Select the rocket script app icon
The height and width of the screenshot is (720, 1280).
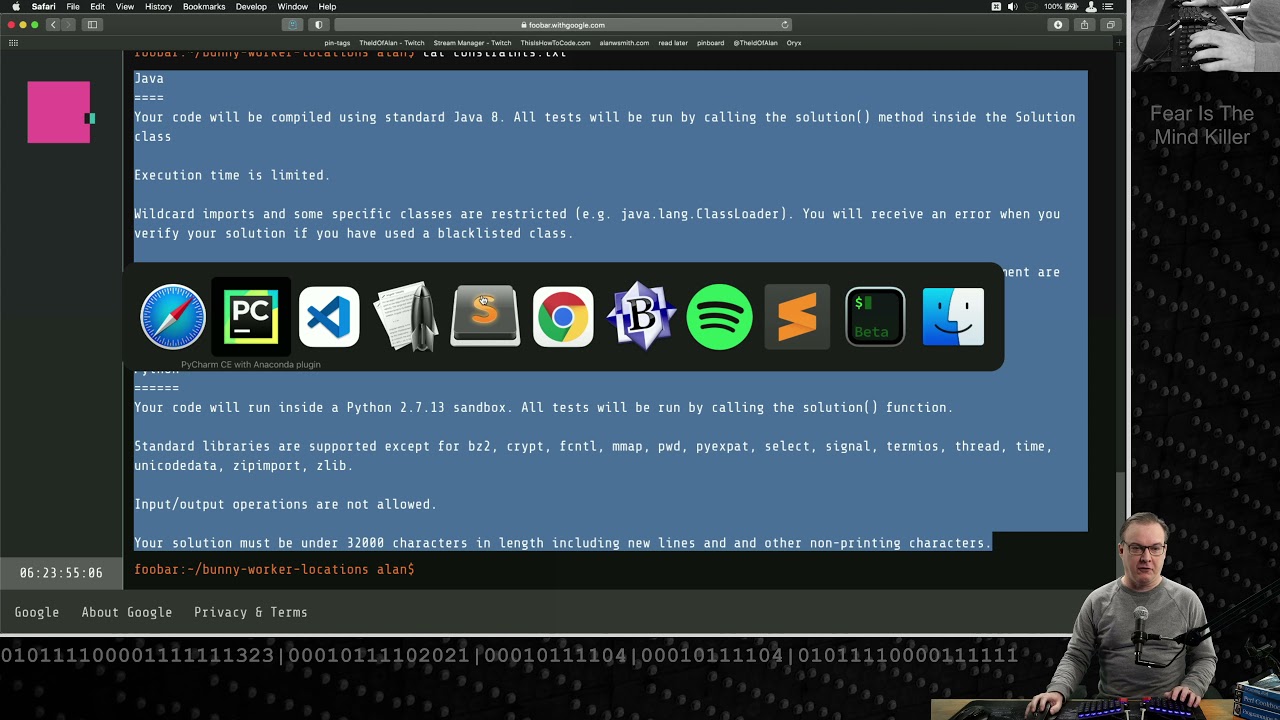(407, 317)
